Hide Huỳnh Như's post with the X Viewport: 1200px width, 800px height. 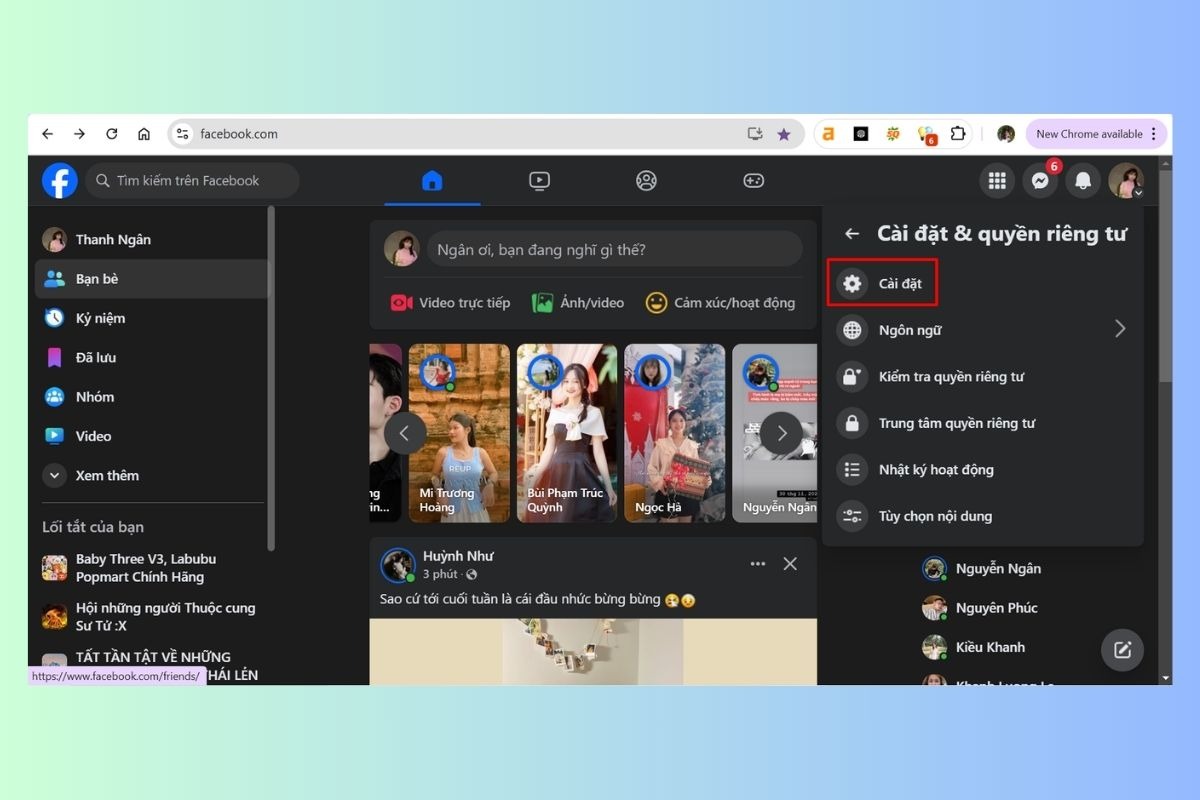[790, 564]
